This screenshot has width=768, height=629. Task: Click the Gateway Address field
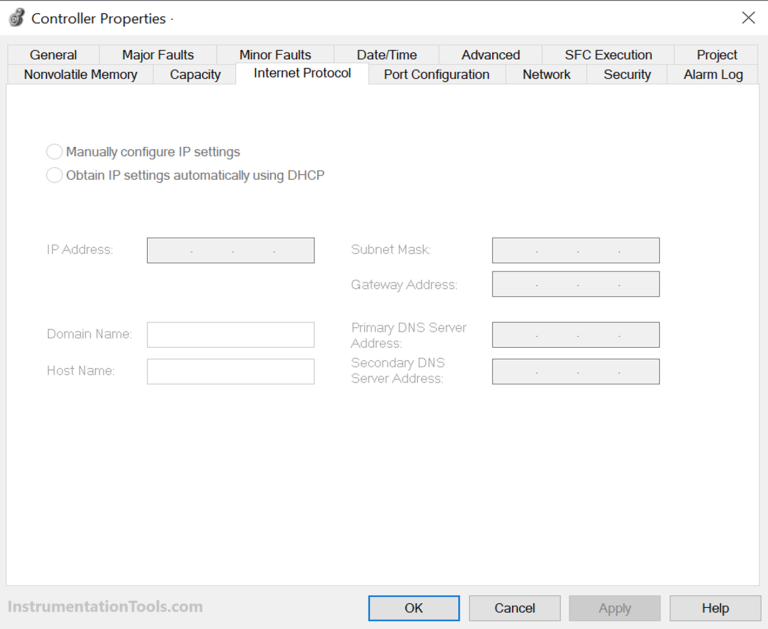[576, 284]
